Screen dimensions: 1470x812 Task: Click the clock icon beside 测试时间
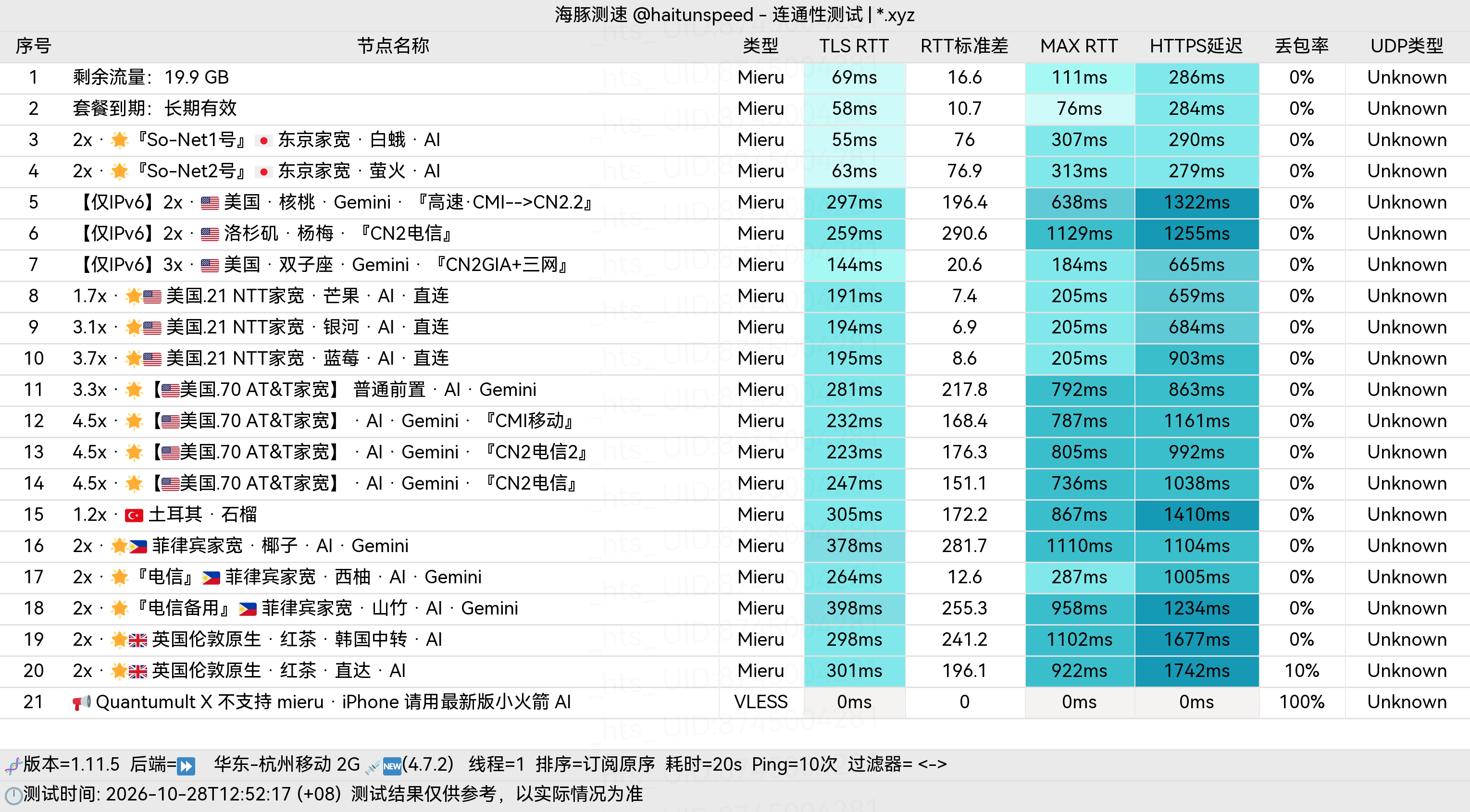[x=13, y=796]
